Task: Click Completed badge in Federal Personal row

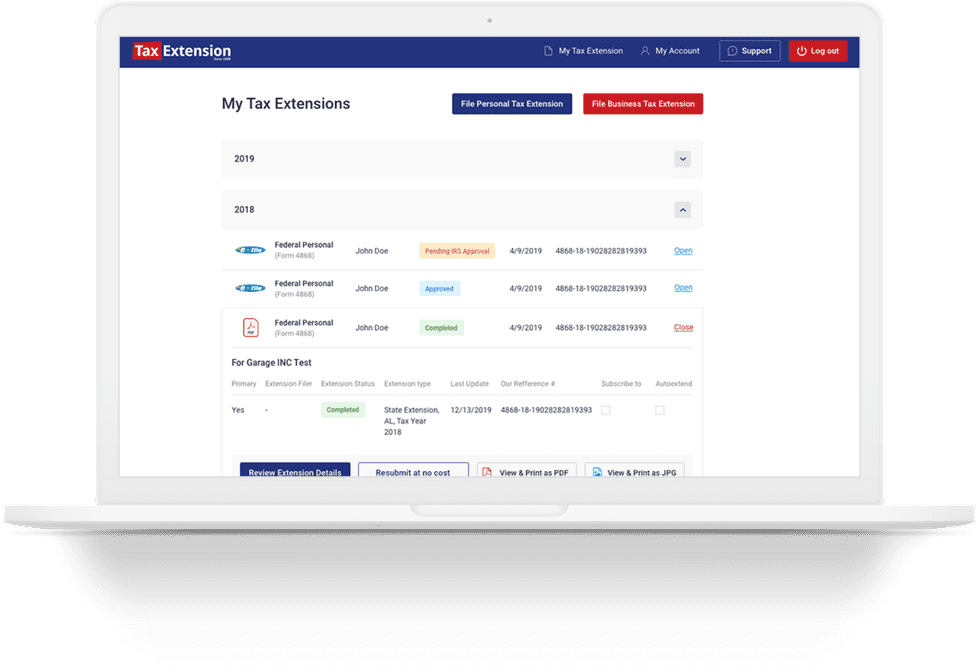Action: click(441, 328)
